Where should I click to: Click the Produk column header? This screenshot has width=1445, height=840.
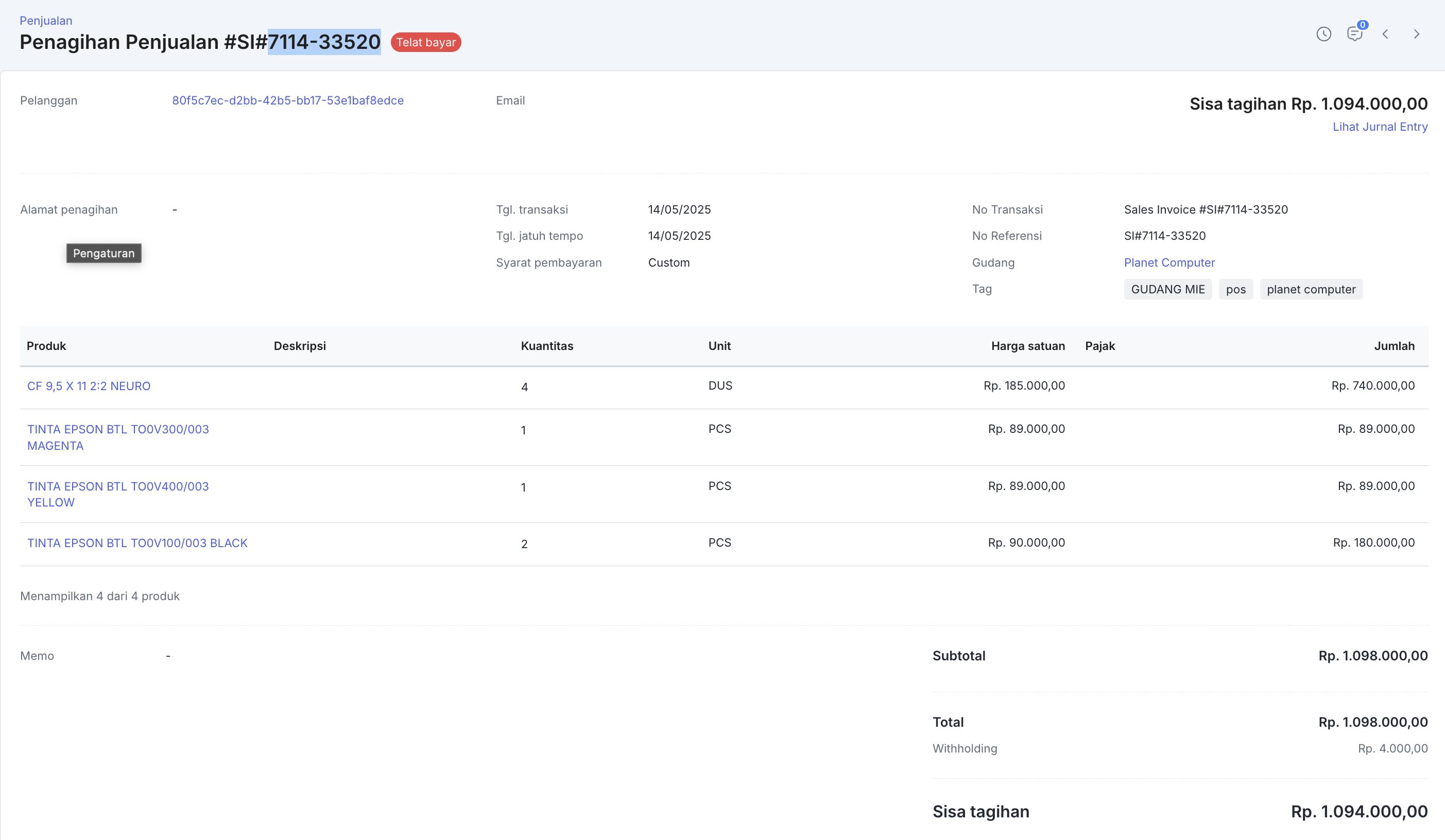click(x=46, y=346)
